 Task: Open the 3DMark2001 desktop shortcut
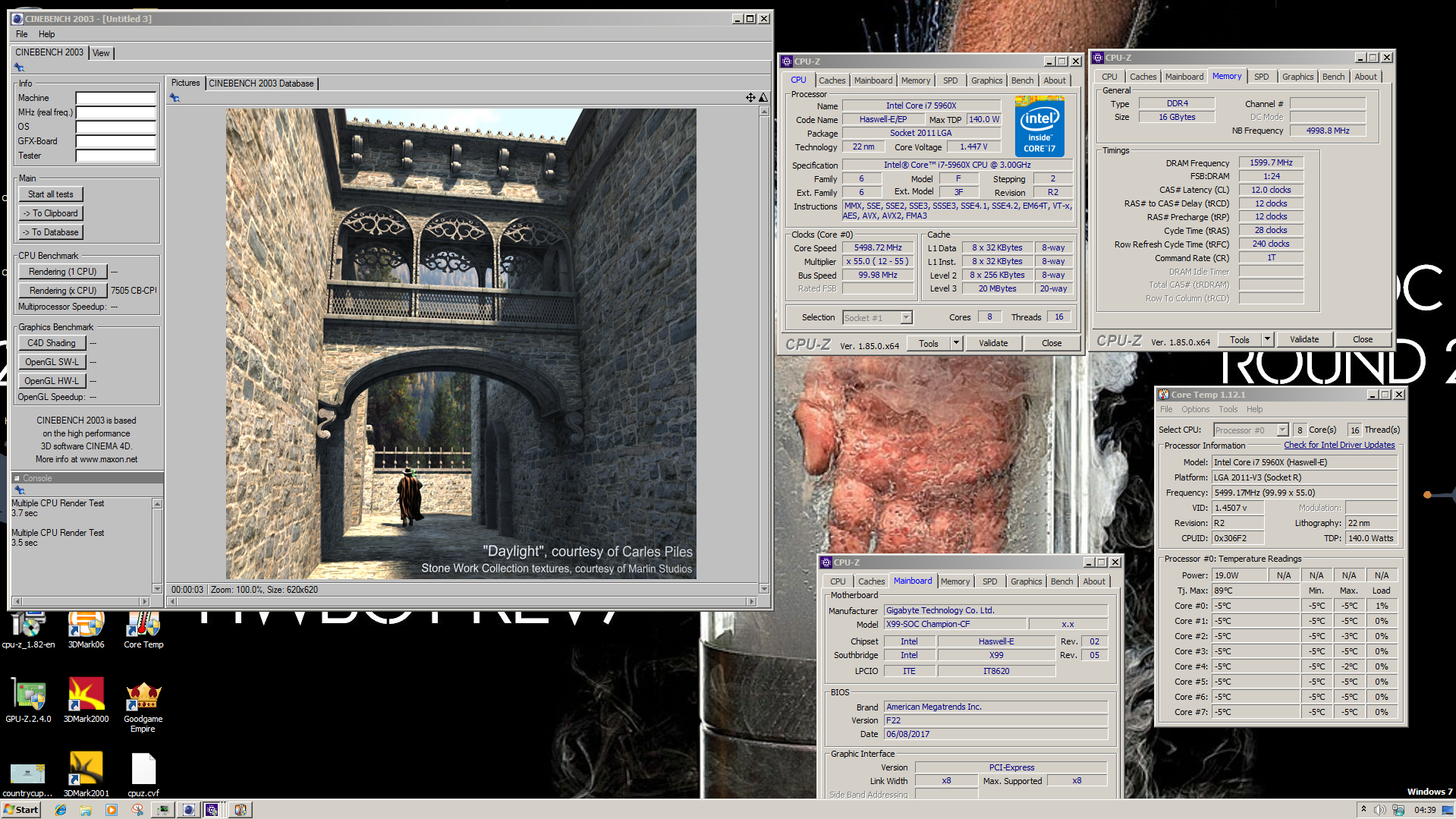(86, 774)
